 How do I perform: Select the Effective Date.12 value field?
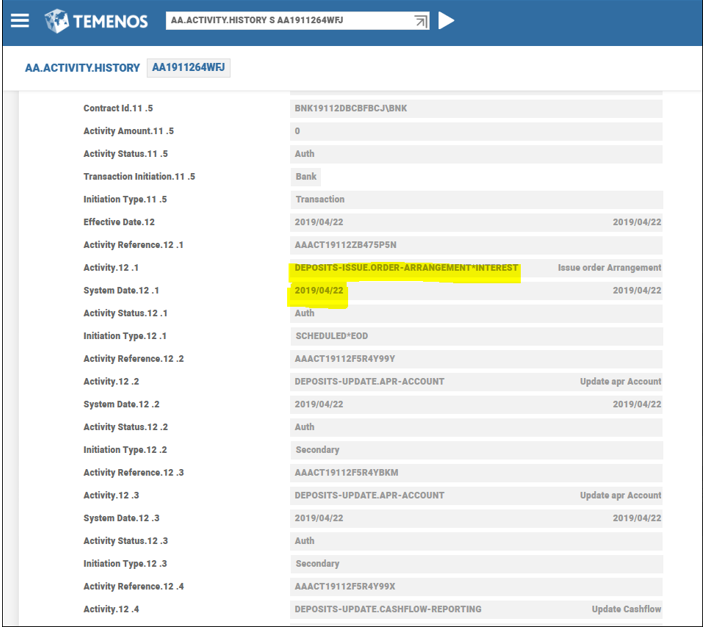pos(475,222)
